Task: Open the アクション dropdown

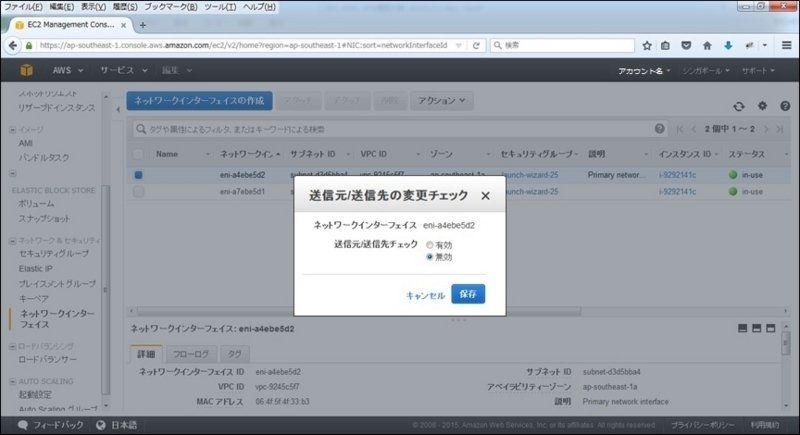Action: tap(442, 101)
